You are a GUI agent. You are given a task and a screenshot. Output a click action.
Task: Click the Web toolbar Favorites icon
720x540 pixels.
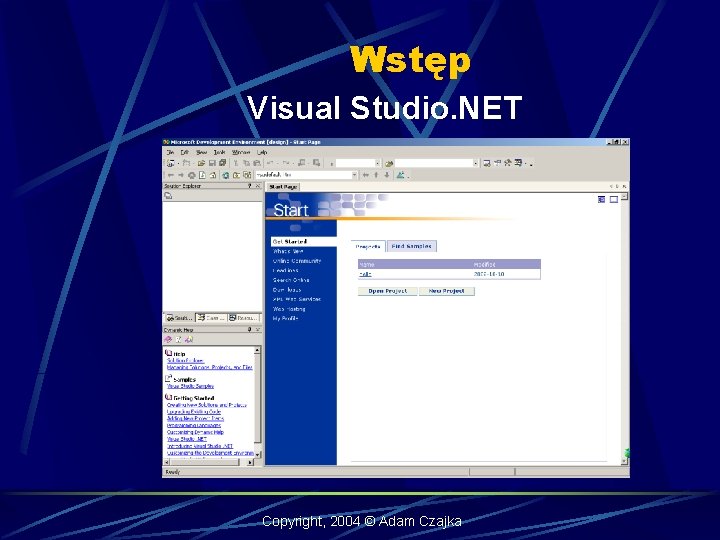tap(236, 175)
